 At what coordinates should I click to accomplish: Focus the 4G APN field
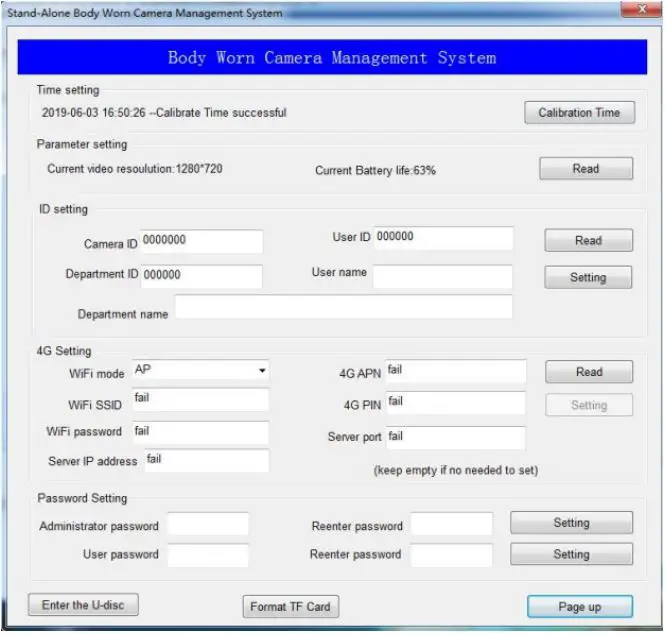point(456,371)
